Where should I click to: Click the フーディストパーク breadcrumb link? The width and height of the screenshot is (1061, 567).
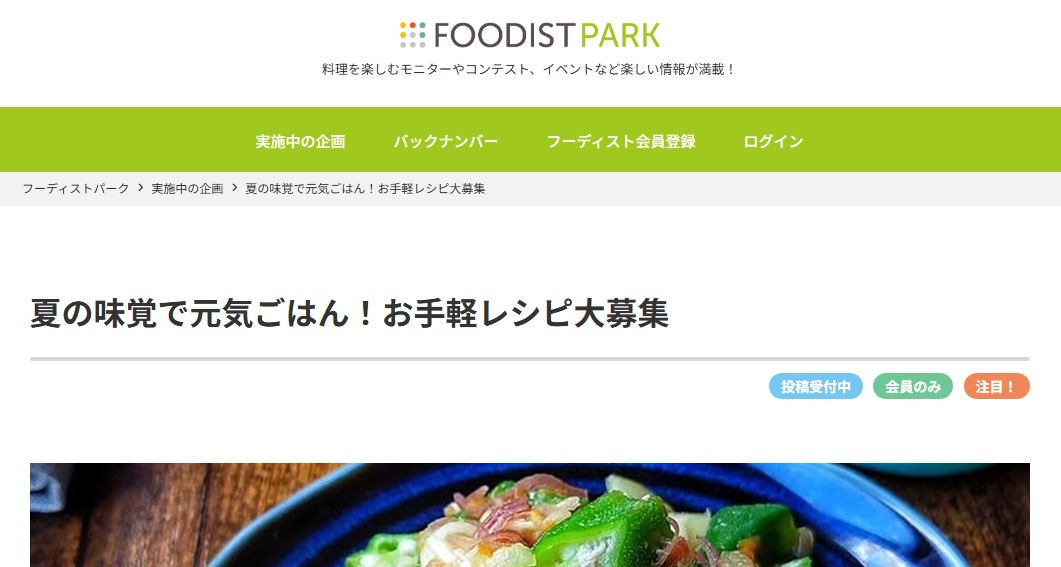pos(76,189)
